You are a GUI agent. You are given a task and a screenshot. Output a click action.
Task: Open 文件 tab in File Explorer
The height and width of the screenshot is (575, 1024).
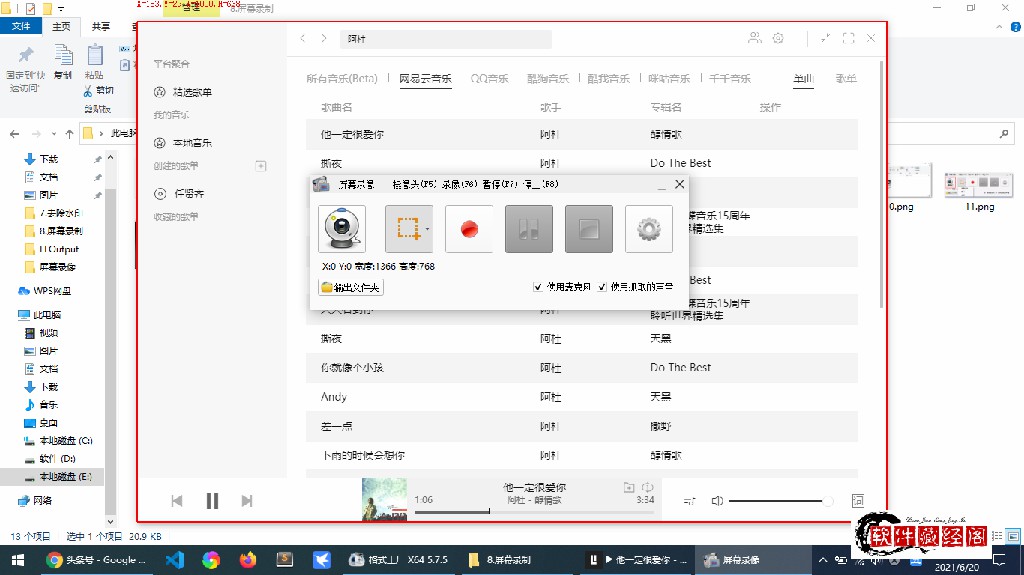click(21, 26)
